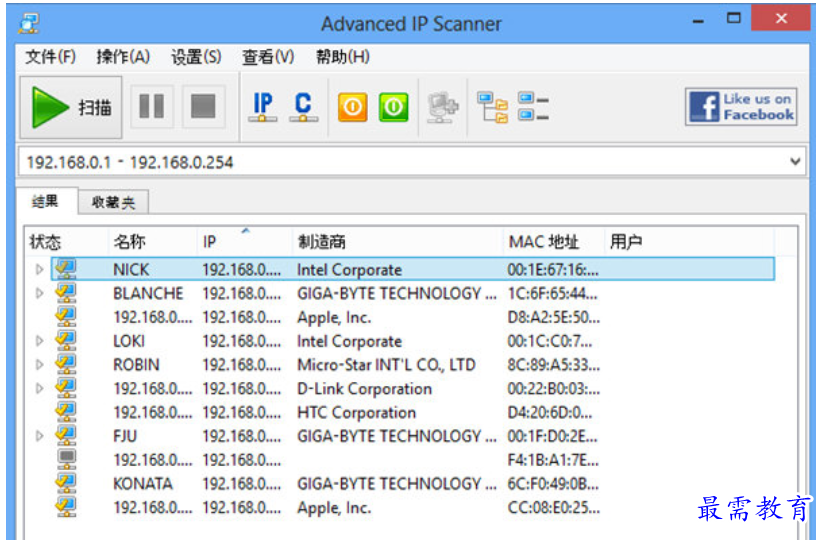Start scanning with the green 扫描 button
The image size is (819, 540).
[71, 107]
